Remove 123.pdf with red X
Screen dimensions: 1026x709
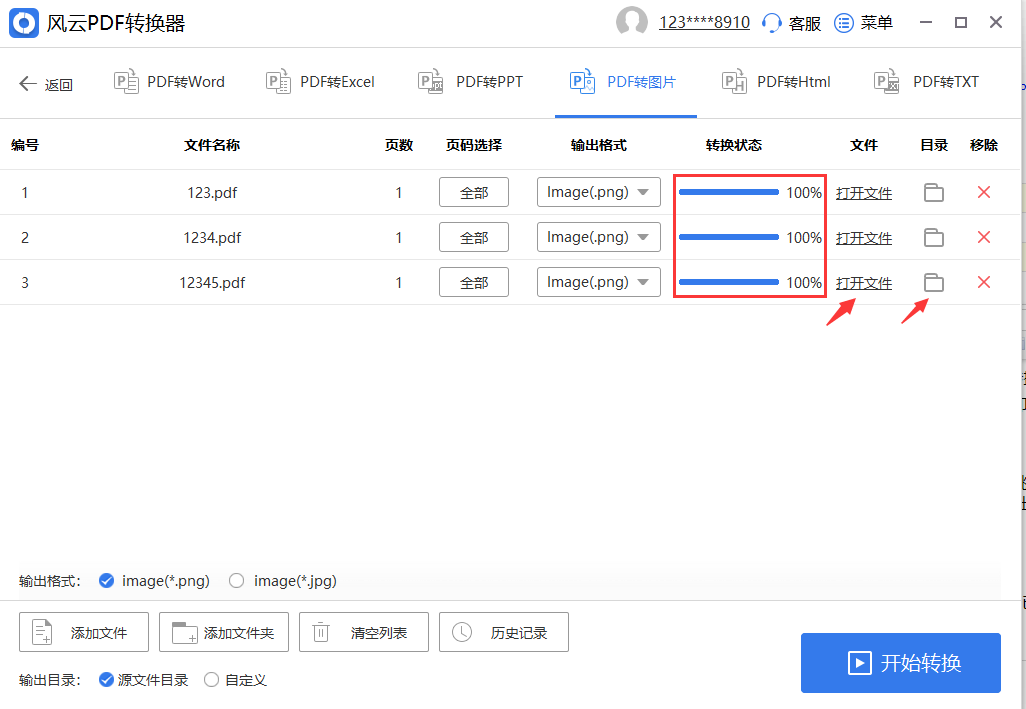point(983,192)
